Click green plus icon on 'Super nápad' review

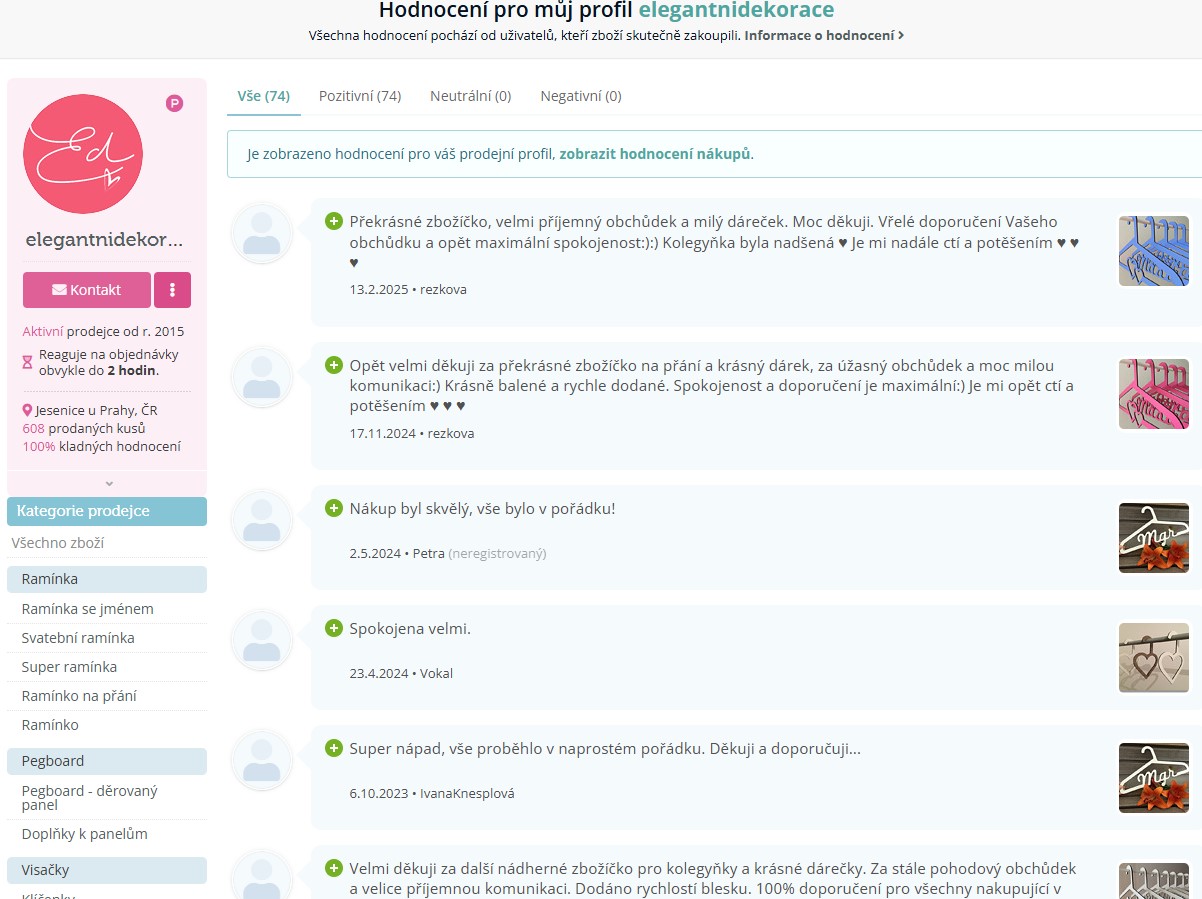coord(334,748)
